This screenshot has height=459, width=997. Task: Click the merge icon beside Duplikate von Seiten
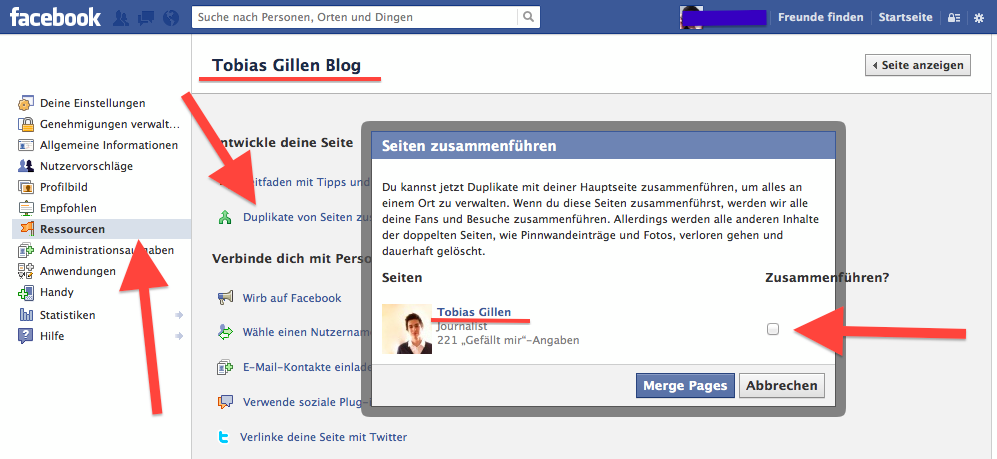[225, 217]
